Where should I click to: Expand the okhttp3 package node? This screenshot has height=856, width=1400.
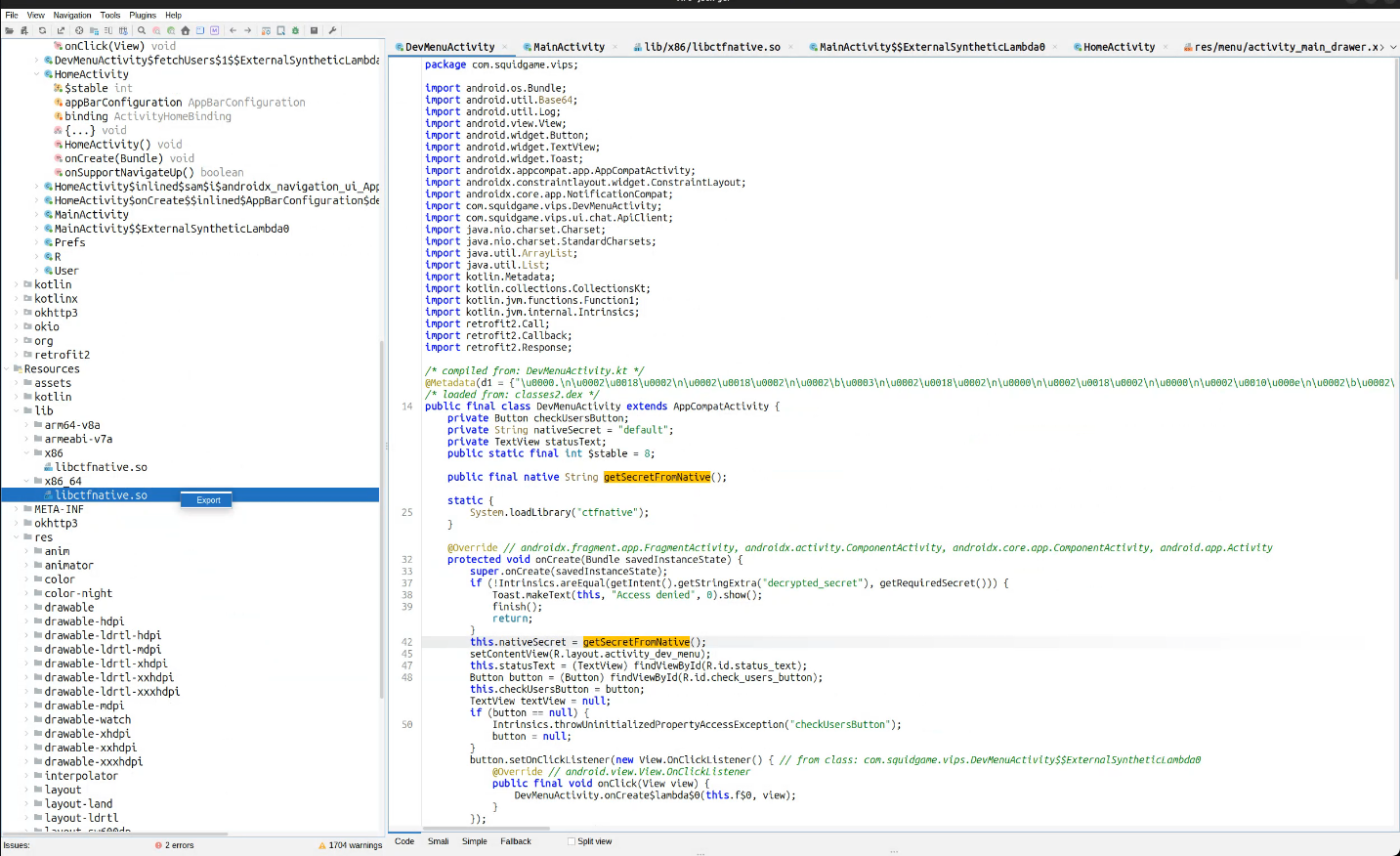tap(17, 313)
